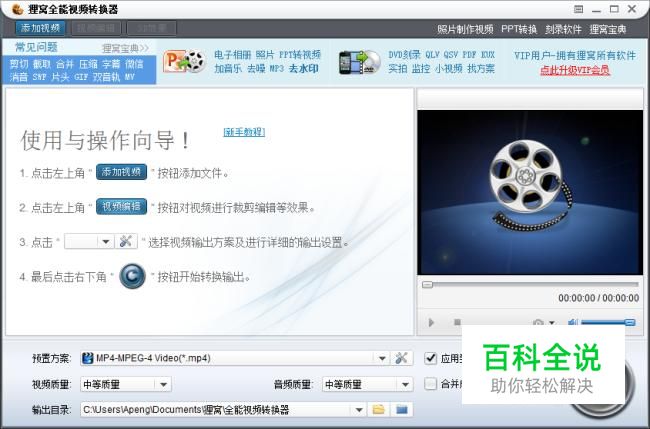Click the 截取 help link
650x429 pixels.
click(x=42, y=64)
